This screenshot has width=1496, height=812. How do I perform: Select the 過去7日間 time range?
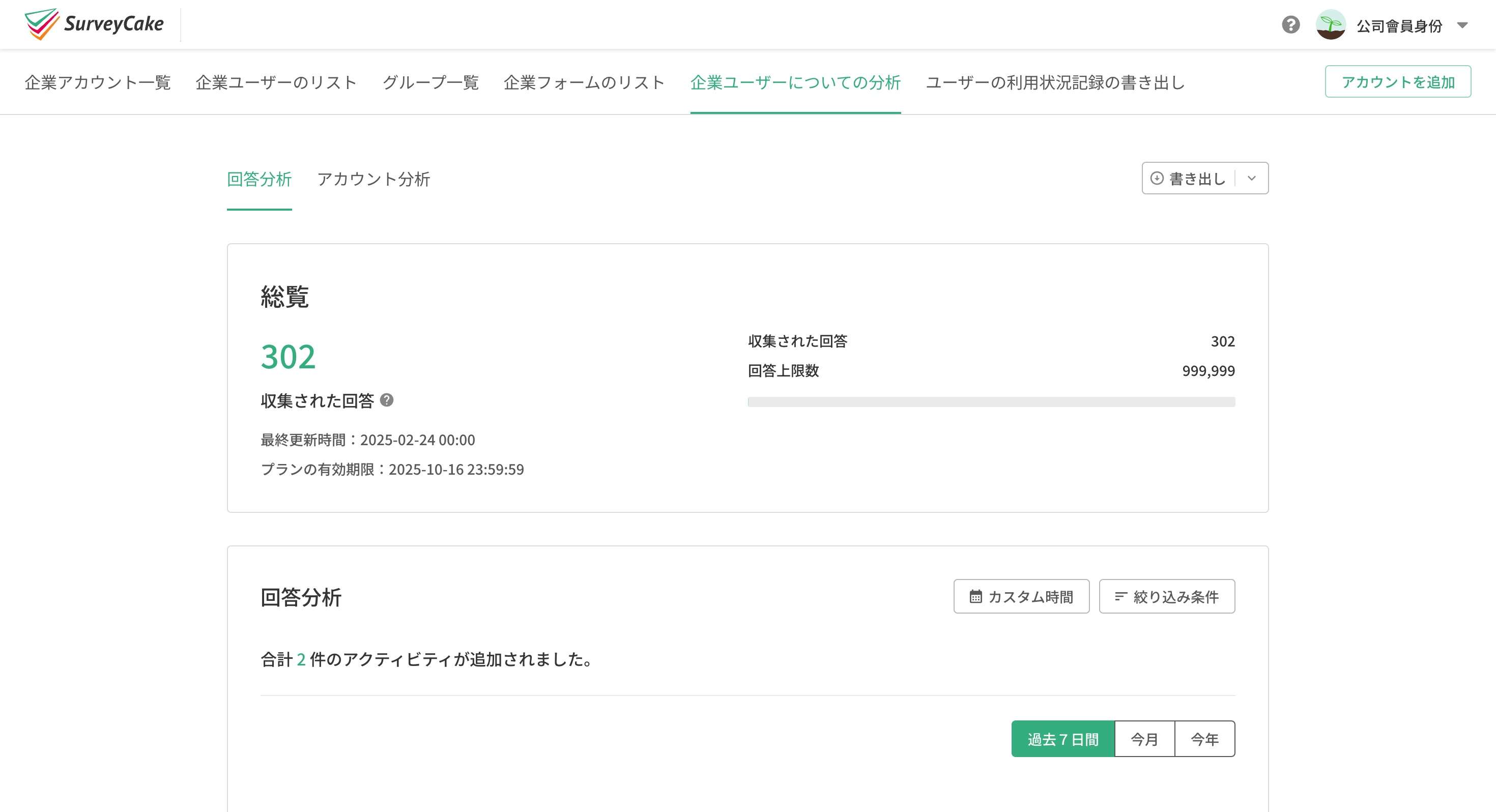(x=1064, y=738)
